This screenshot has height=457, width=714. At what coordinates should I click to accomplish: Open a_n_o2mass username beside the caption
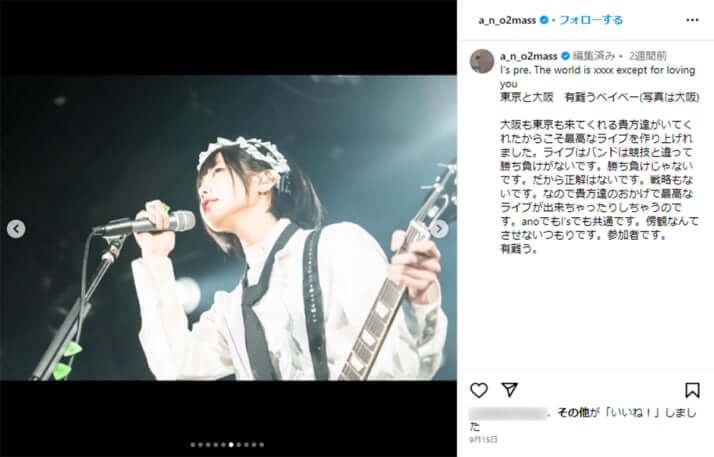(x=529, y=56)
